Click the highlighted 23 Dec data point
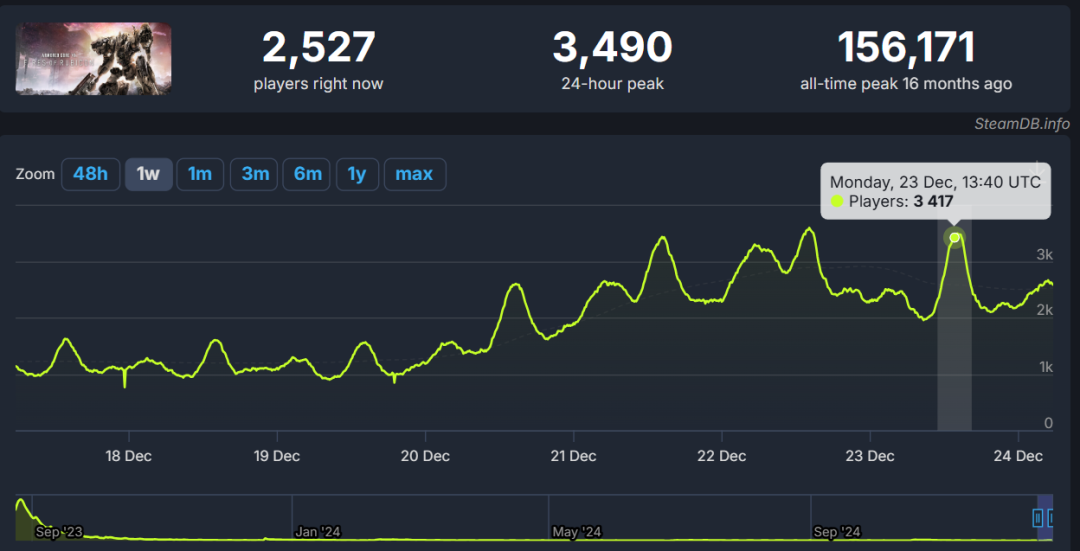 pyautogui.click(x=954, y=238)
